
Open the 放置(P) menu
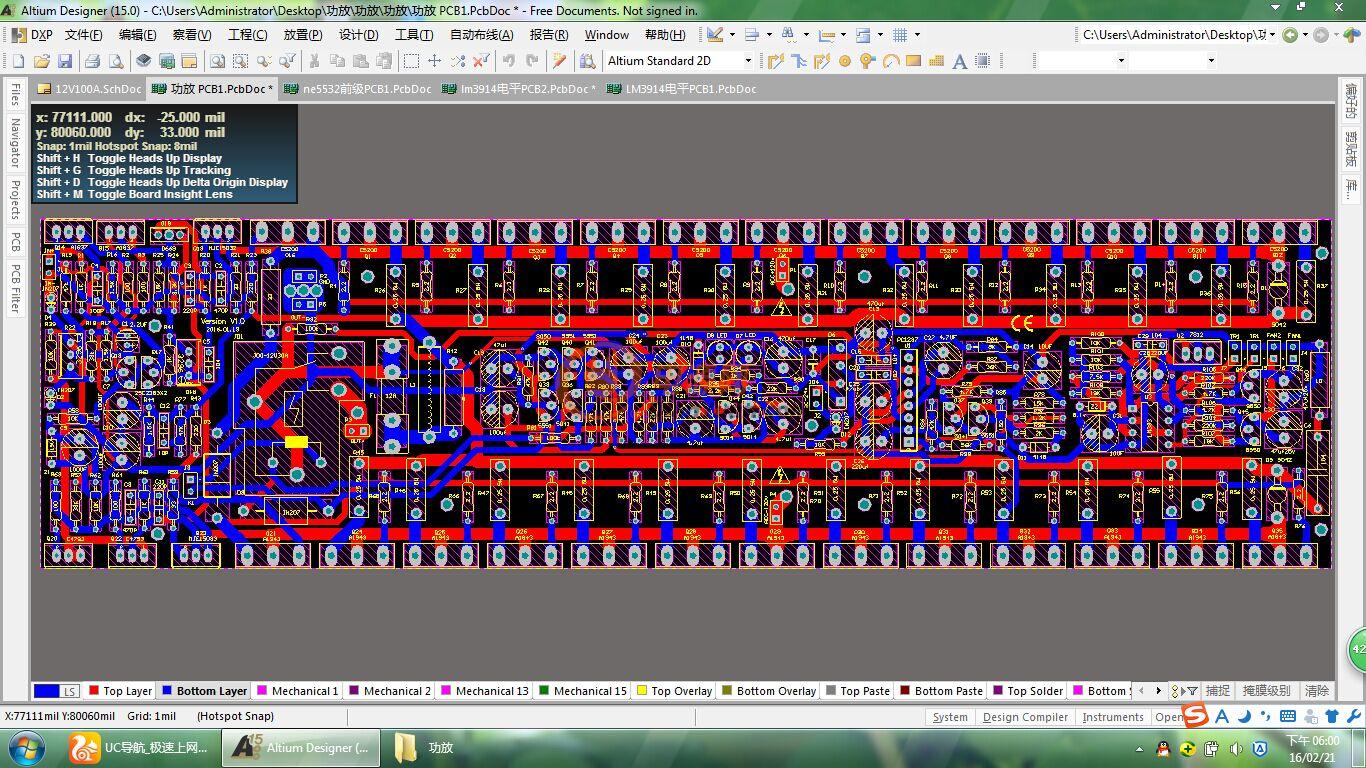pos(303,35)
